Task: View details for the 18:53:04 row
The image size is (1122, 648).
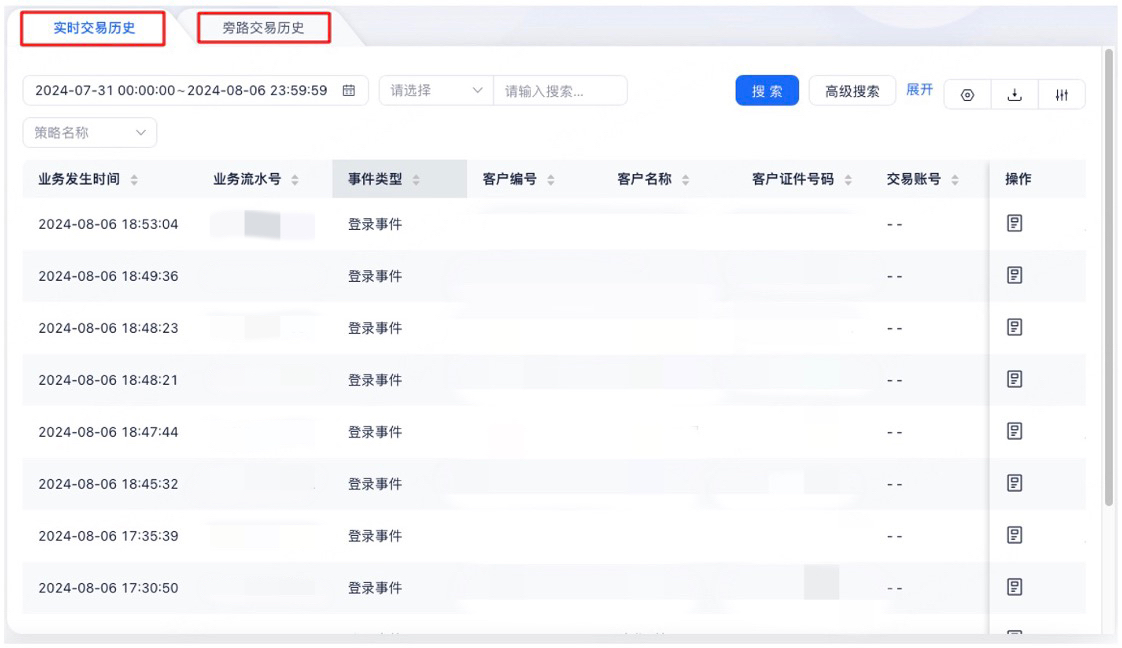Action: pos(1014,223)
